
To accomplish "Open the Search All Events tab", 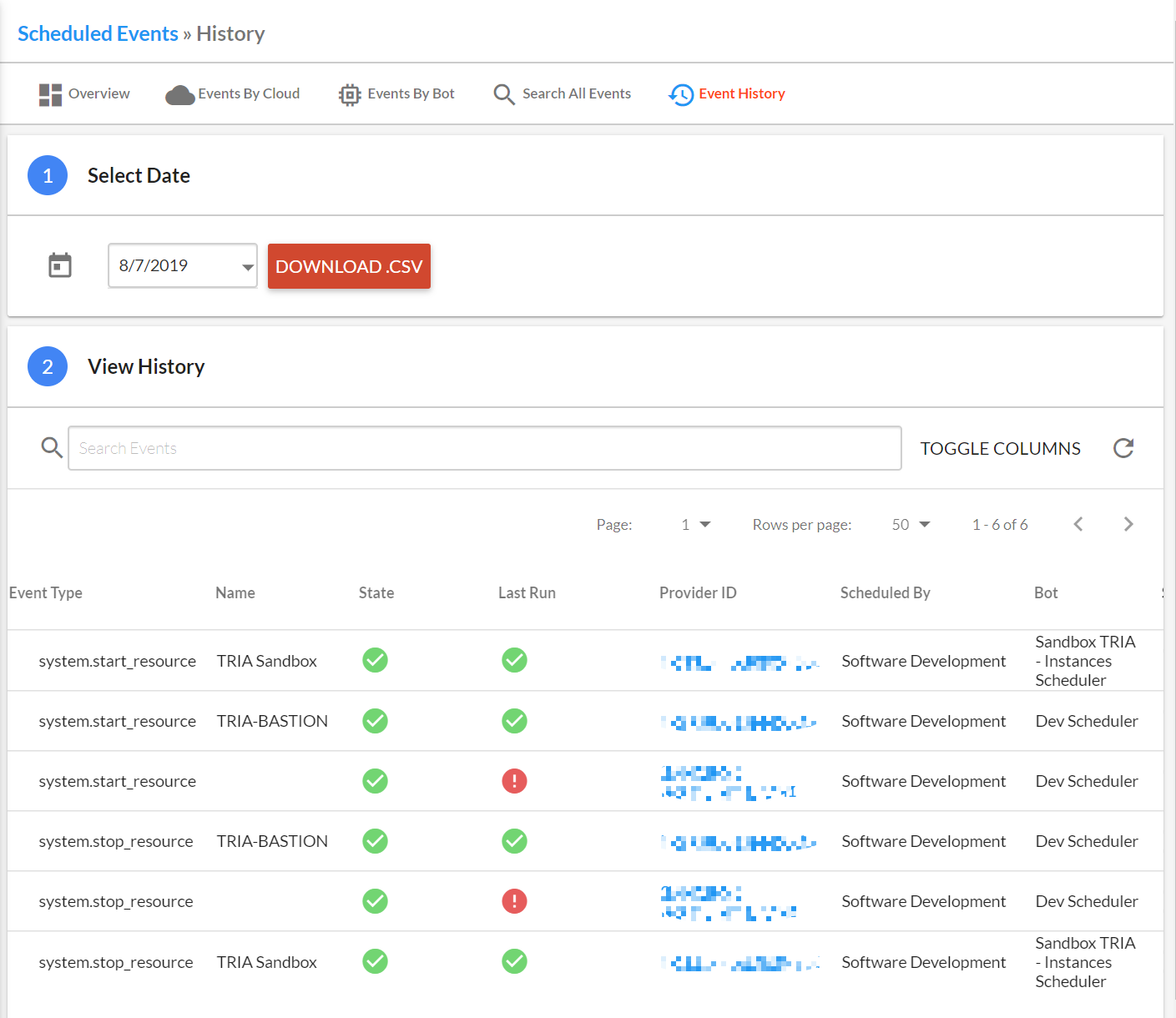I will [x=562, y=93].
